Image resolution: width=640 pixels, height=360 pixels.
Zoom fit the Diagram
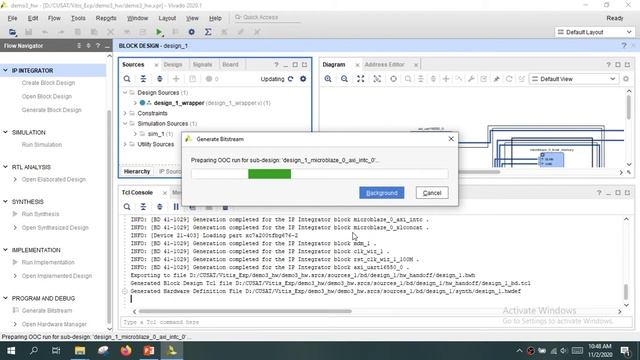[x=360, y=79]
